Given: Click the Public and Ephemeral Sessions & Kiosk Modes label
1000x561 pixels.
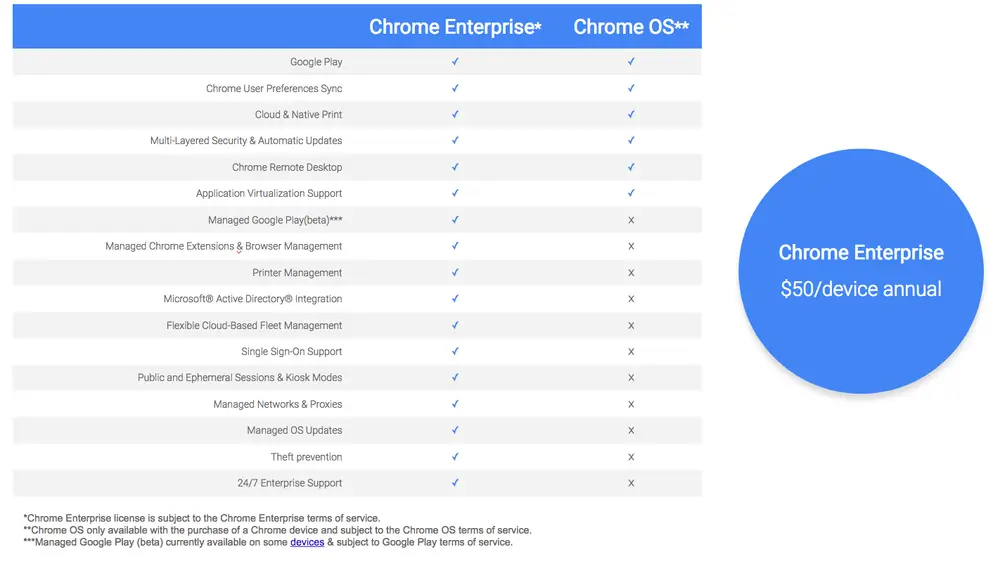Looking at the screenshot, I should [240, 378].
